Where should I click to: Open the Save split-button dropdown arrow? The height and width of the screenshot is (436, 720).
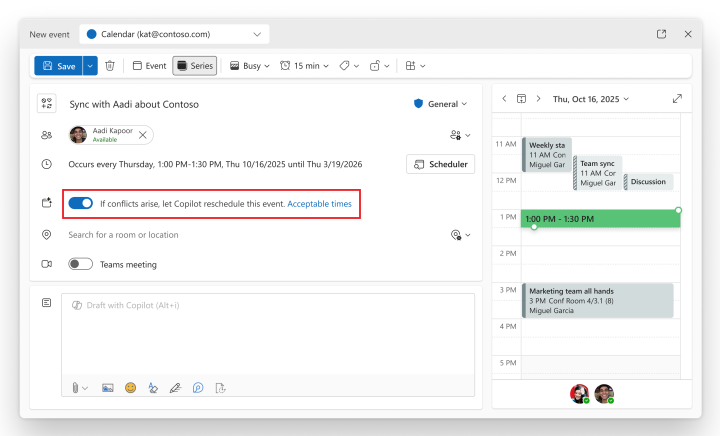click(x=90, y=66)
